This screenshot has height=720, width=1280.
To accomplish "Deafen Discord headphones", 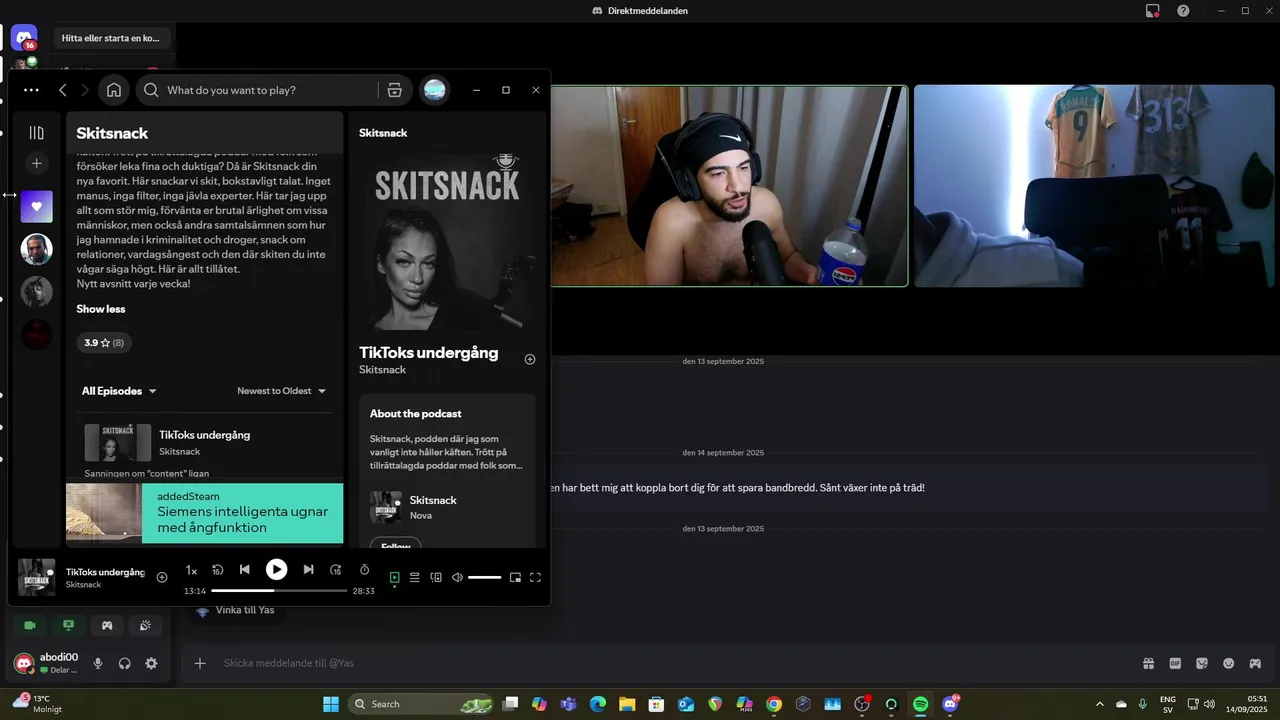I will (x=124, y=663).
